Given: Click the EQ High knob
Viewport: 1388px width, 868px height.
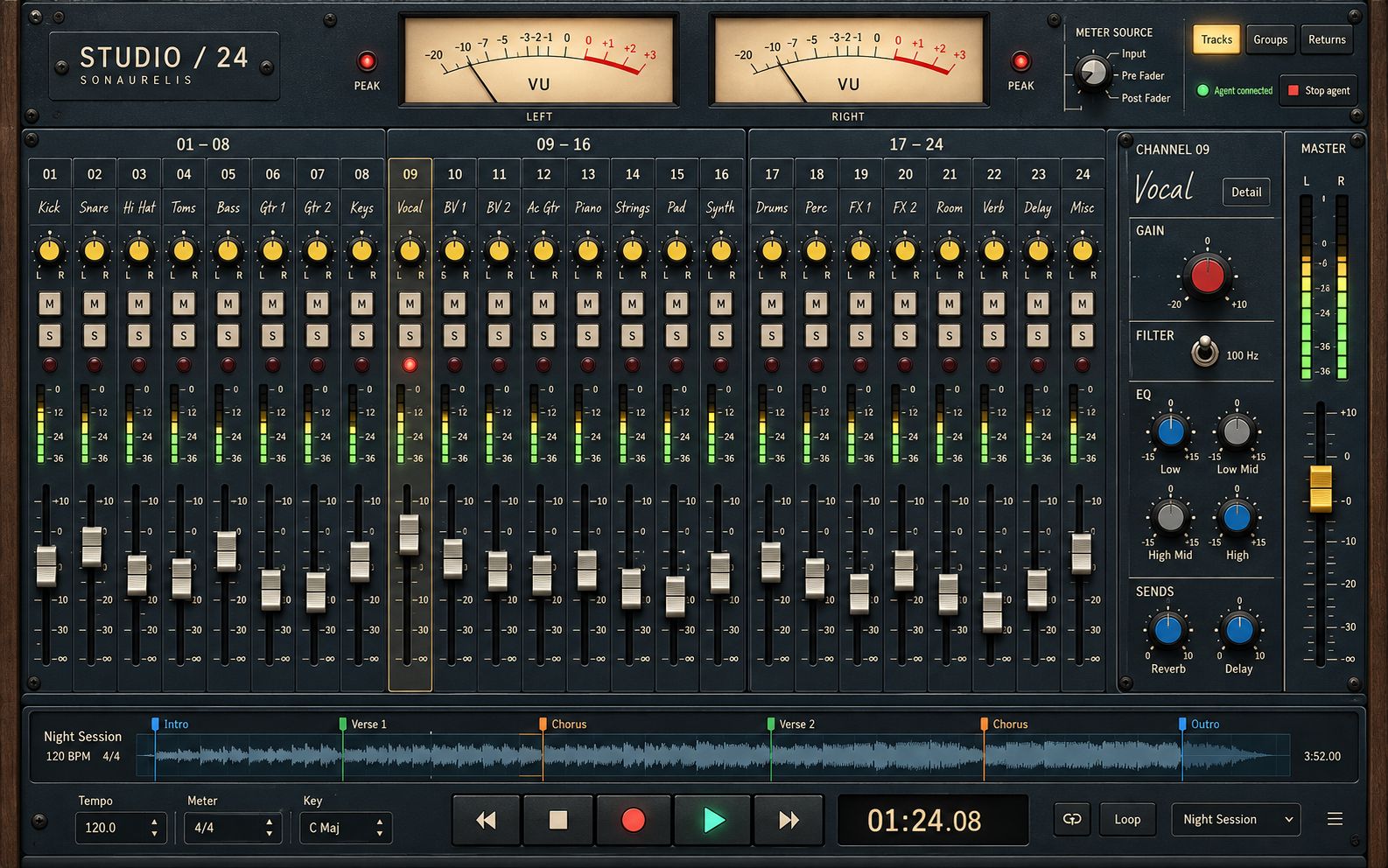Looking at the screenshot, I should click(1237, 516).
